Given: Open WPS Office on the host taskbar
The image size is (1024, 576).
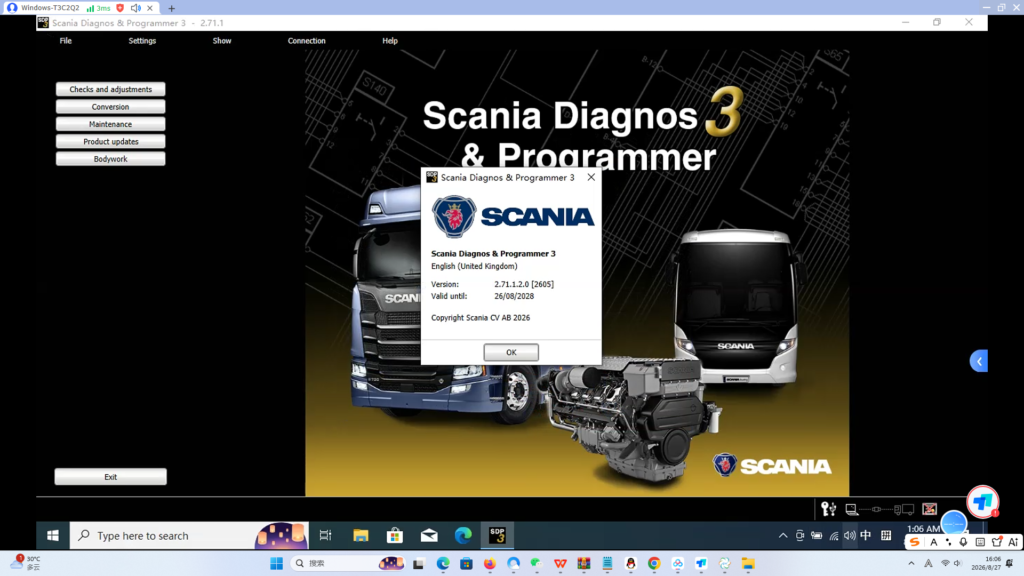Looking at the screenshot, I should (x=560, y=563).
